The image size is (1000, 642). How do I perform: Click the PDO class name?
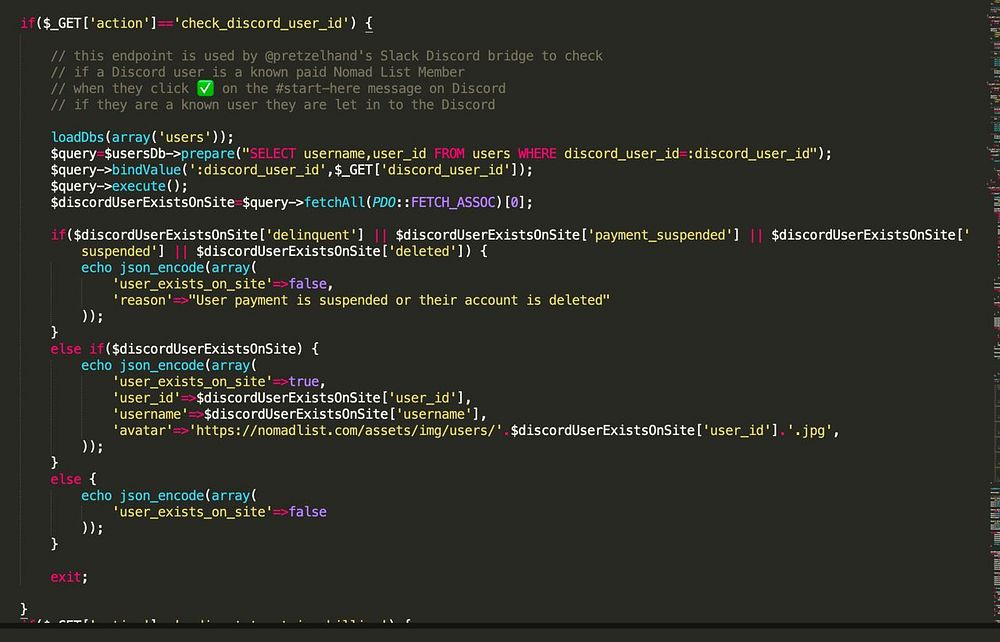tap(384, 203)
